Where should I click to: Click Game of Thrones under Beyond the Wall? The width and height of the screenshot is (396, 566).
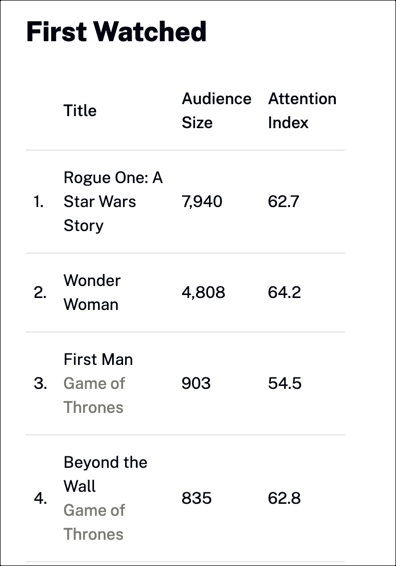pyautogui.click(x=94, y=522)
